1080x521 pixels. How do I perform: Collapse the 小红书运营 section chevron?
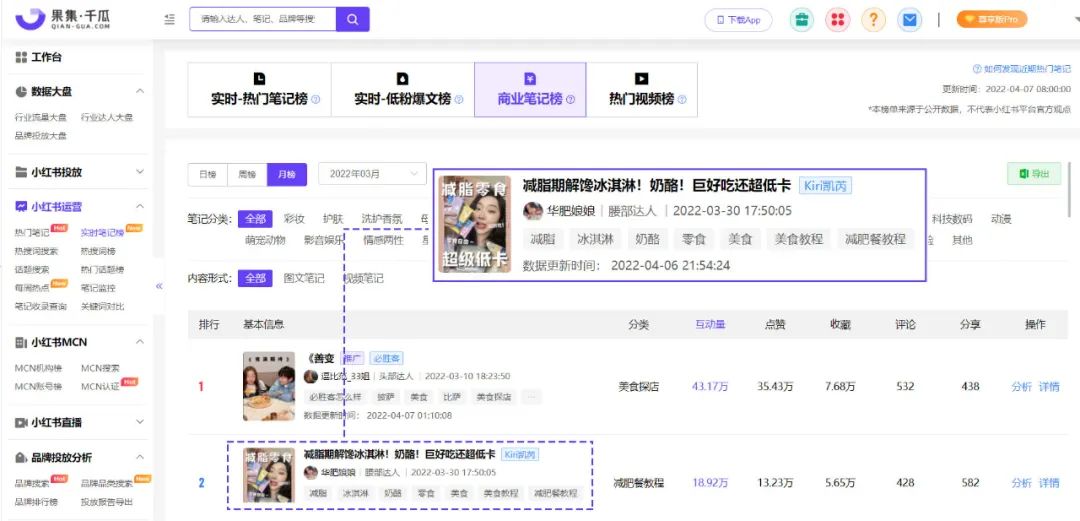click(140, 206)
